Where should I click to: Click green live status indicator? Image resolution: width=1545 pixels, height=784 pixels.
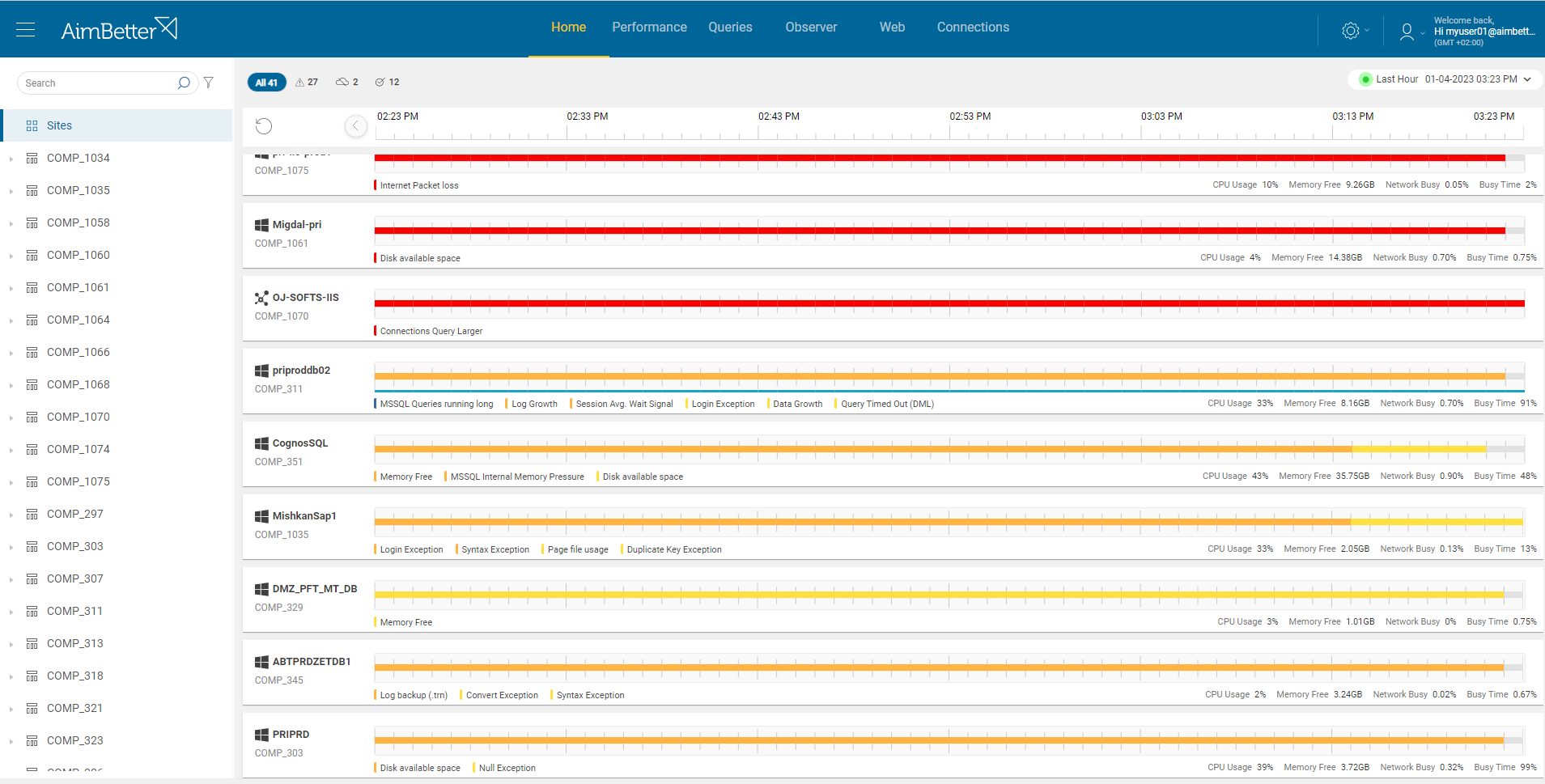[x=1365, y=79]
